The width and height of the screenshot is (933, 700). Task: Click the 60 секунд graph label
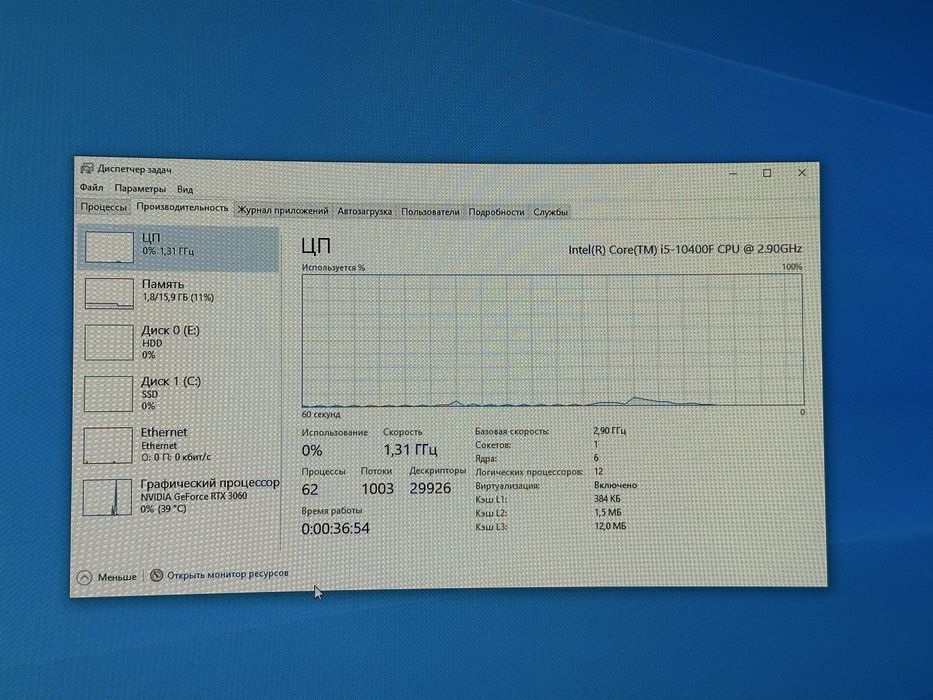[321, 414]
